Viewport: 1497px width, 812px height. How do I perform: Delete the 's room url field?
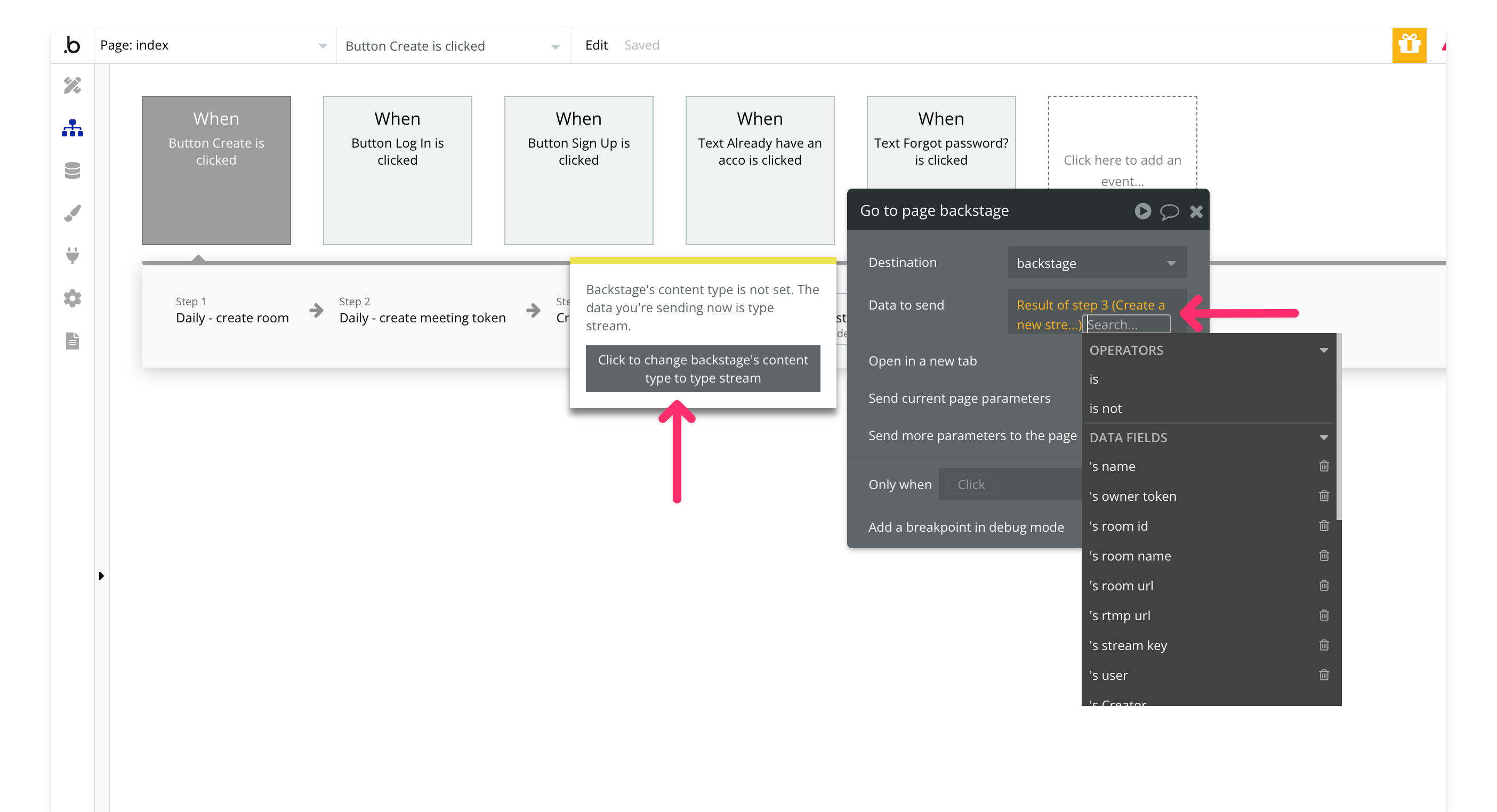pos(1324,586)
